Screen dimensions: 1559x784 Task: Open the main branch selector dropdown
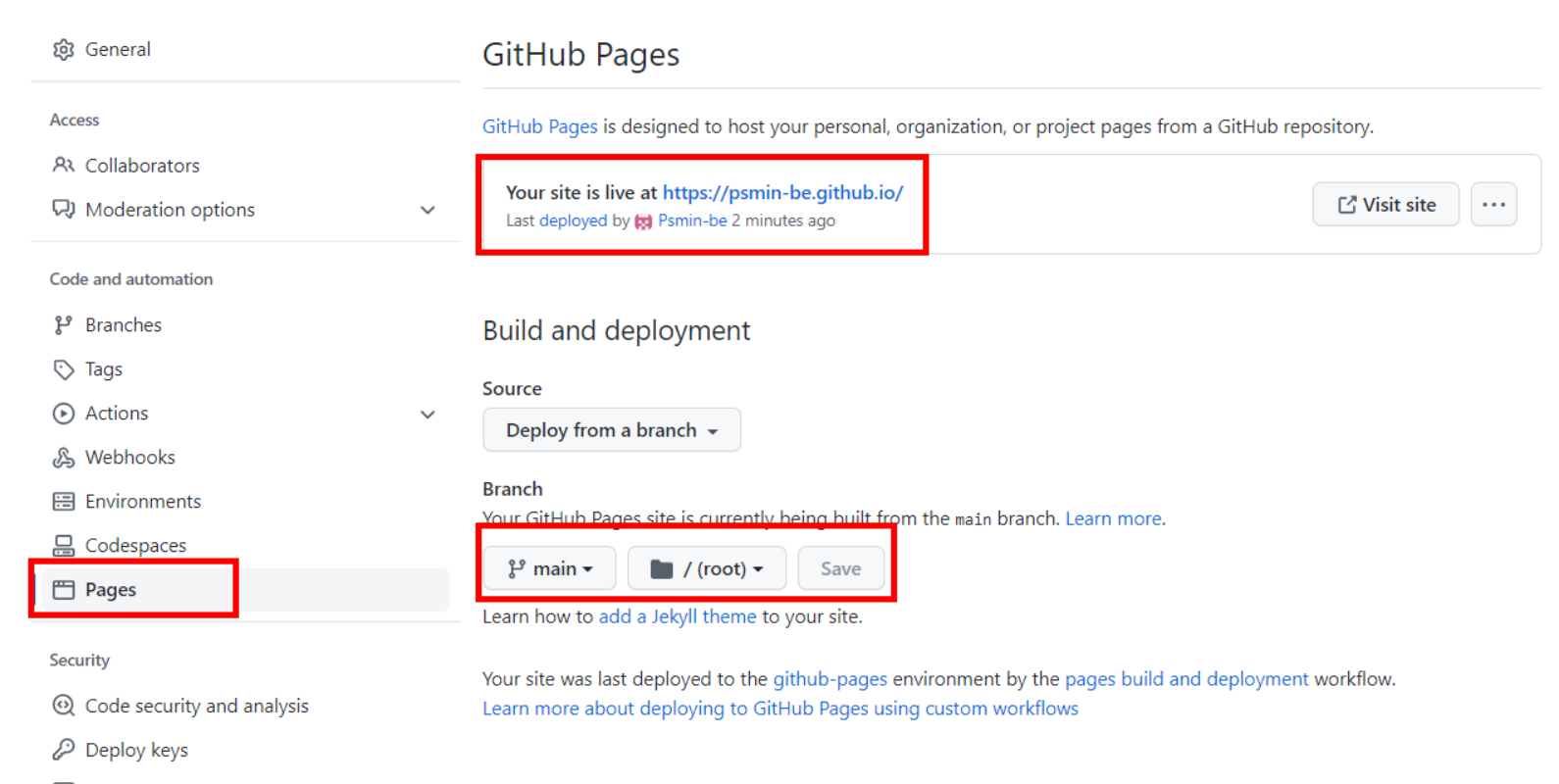(x=550, y=568)
